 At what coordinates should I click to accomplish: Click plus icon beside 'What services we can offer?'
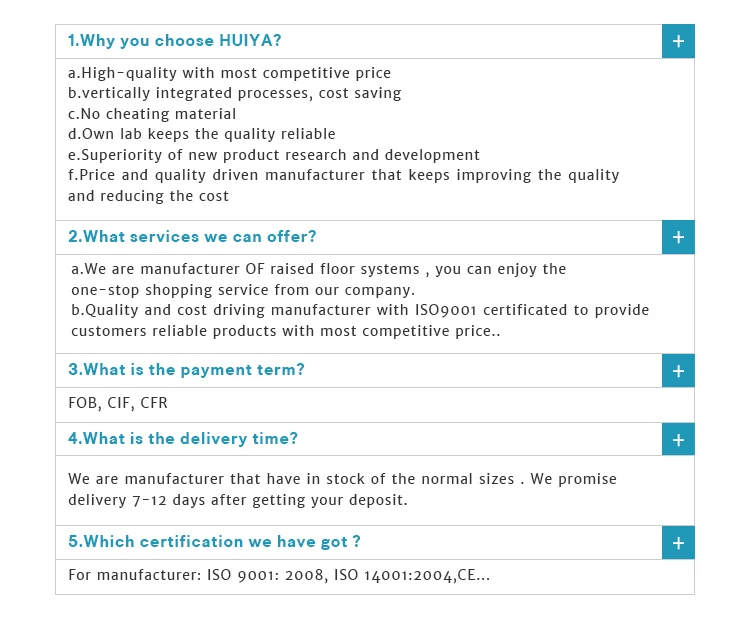(x=678, y=238)
